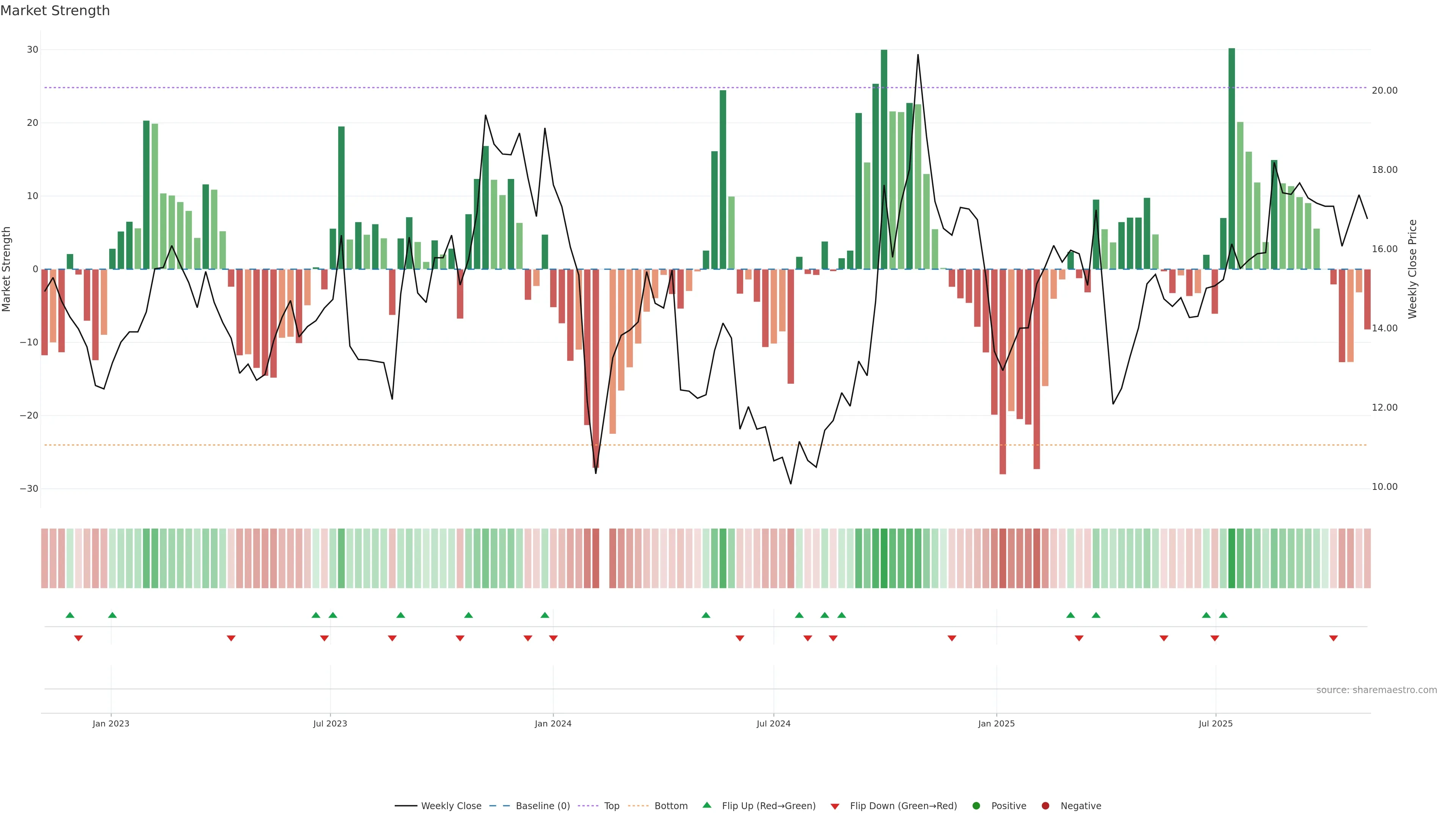Click the Weekly Close Price axis title

(1412, 269)
